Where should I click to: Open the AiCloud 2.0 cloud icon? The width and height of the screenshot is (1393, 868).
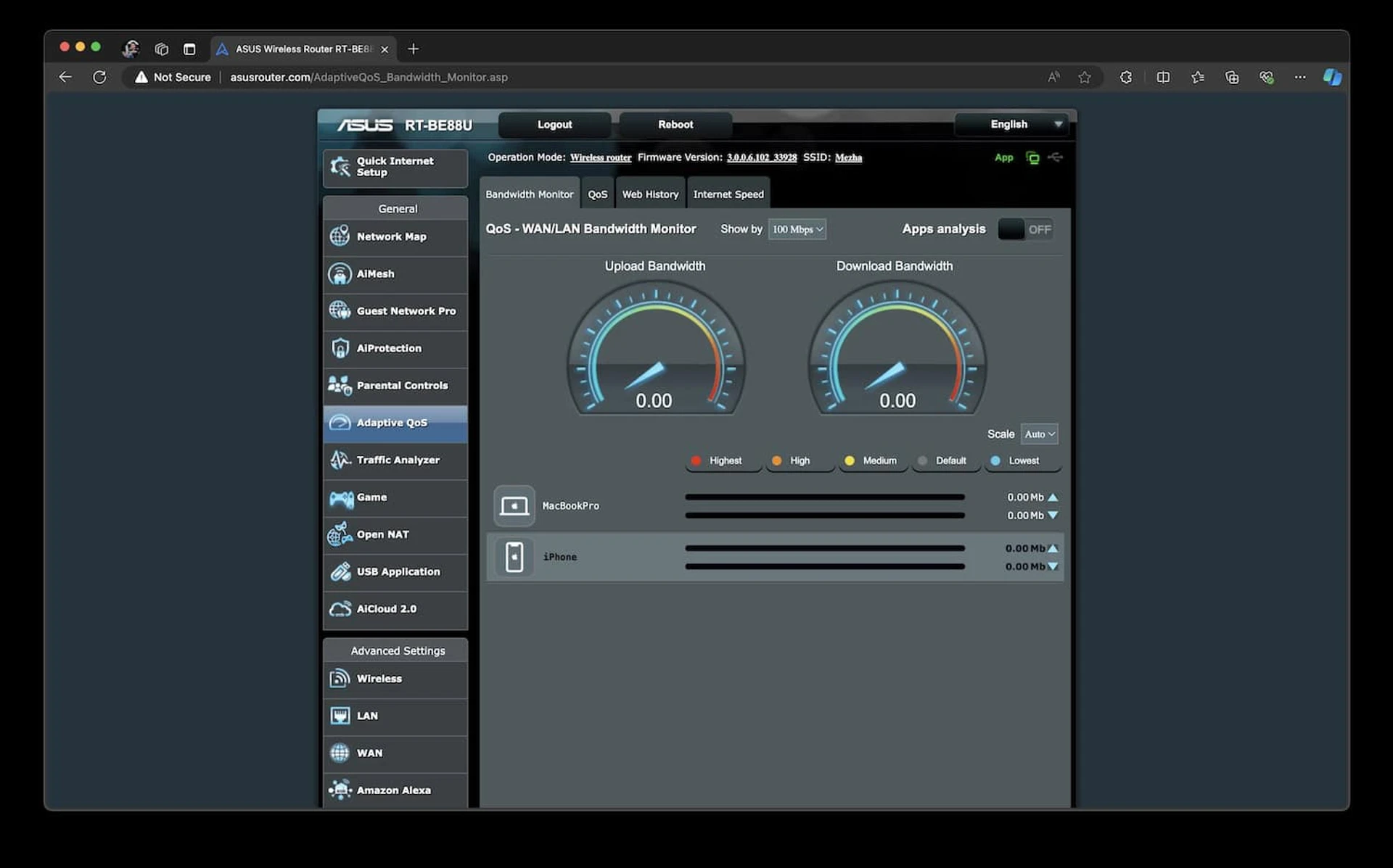(340, 609)
